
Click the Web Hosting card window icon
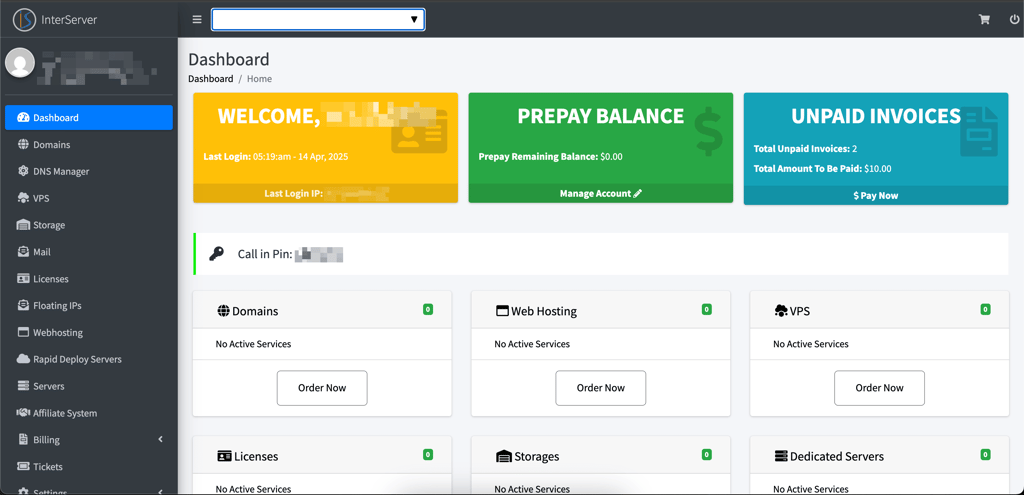point(502,311)
